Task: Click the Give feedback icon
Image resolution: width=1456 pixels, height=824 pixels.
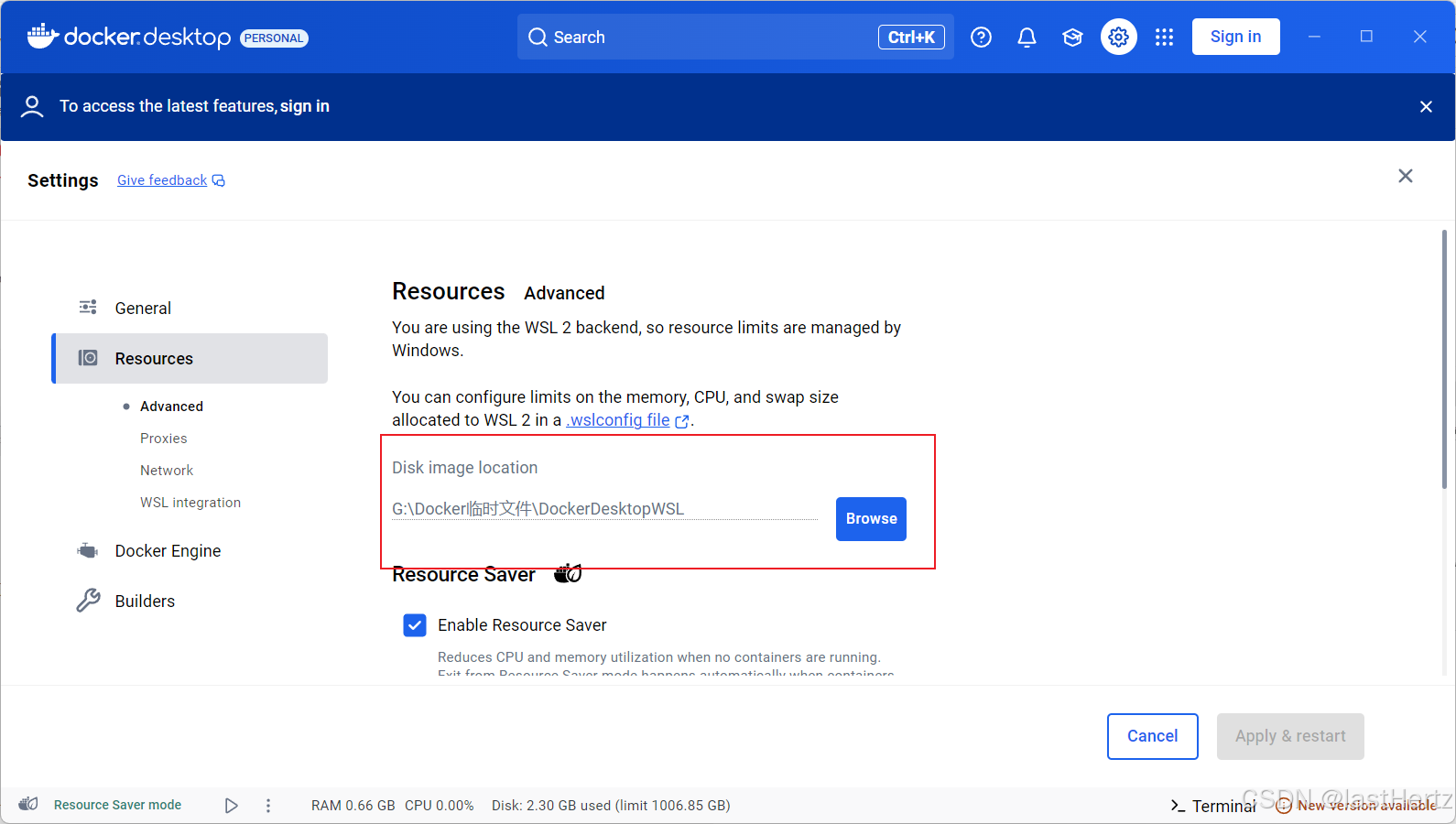Action: [x=219, y=180]
